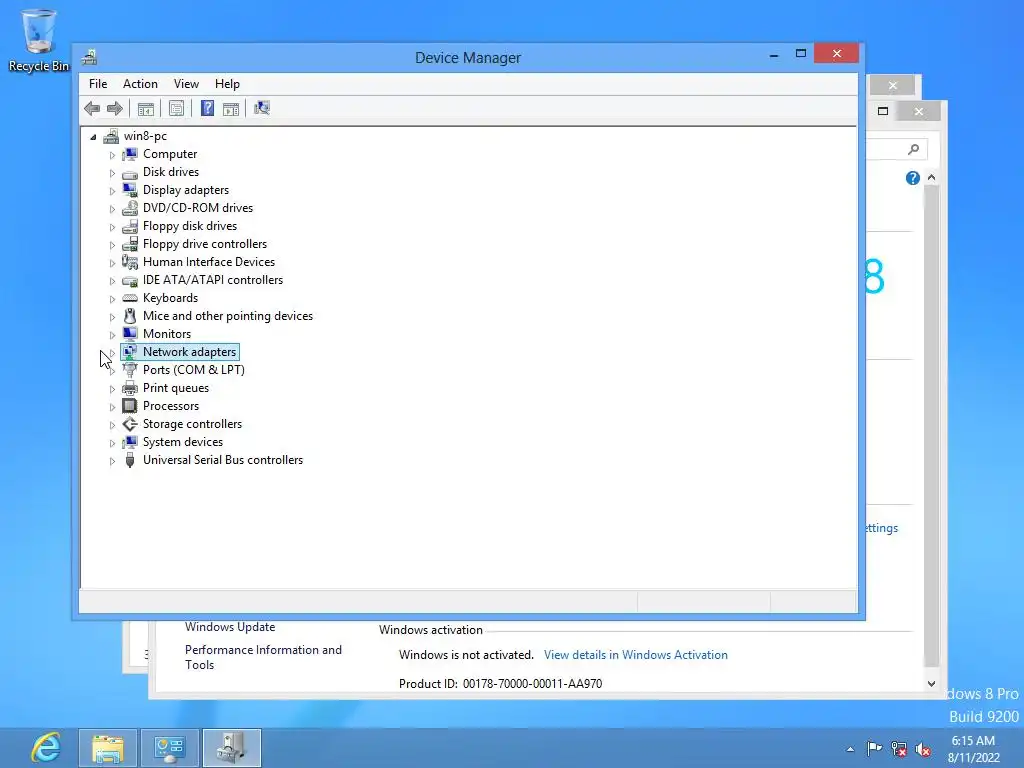Click the blue Help toolbar icon
1024x768 pixels.
(207, 108)
